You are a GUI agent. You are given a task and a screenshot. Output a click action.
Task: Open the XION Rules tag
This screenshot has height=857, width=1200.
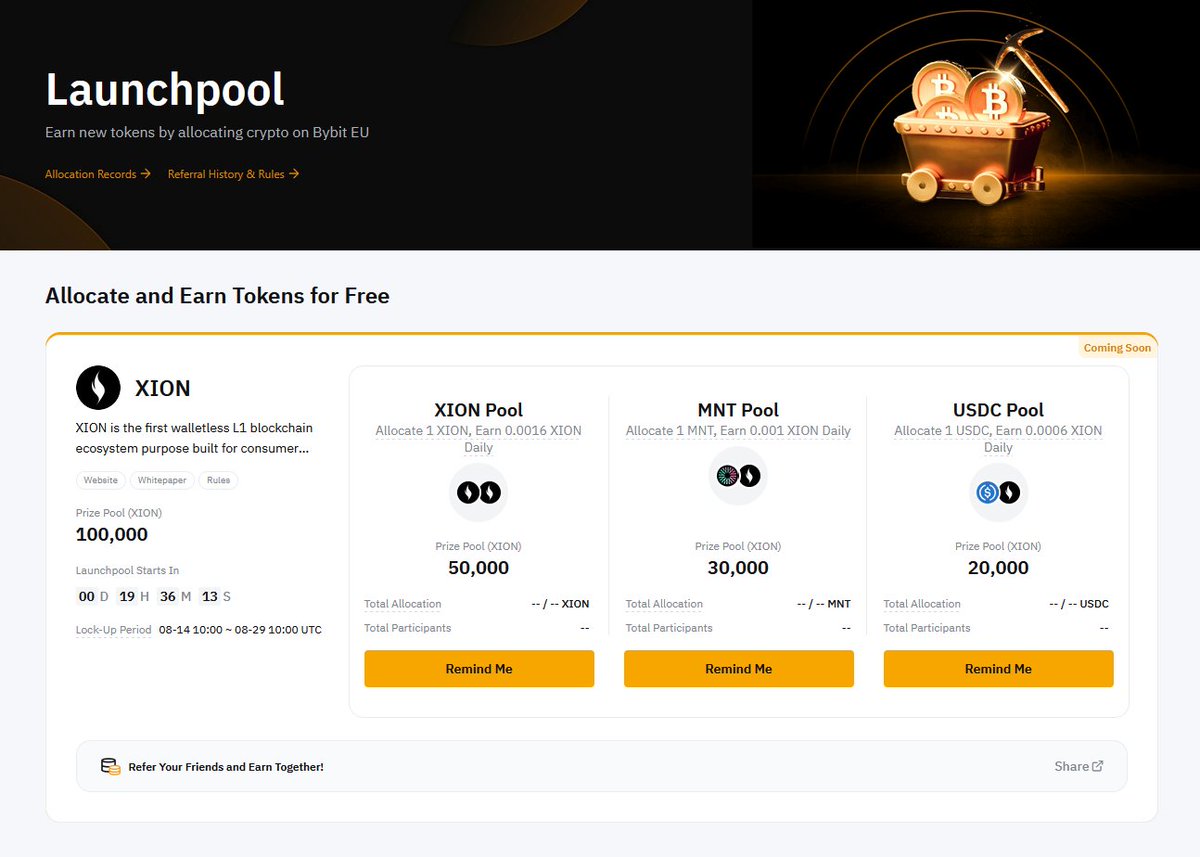[x=219, y=480]
